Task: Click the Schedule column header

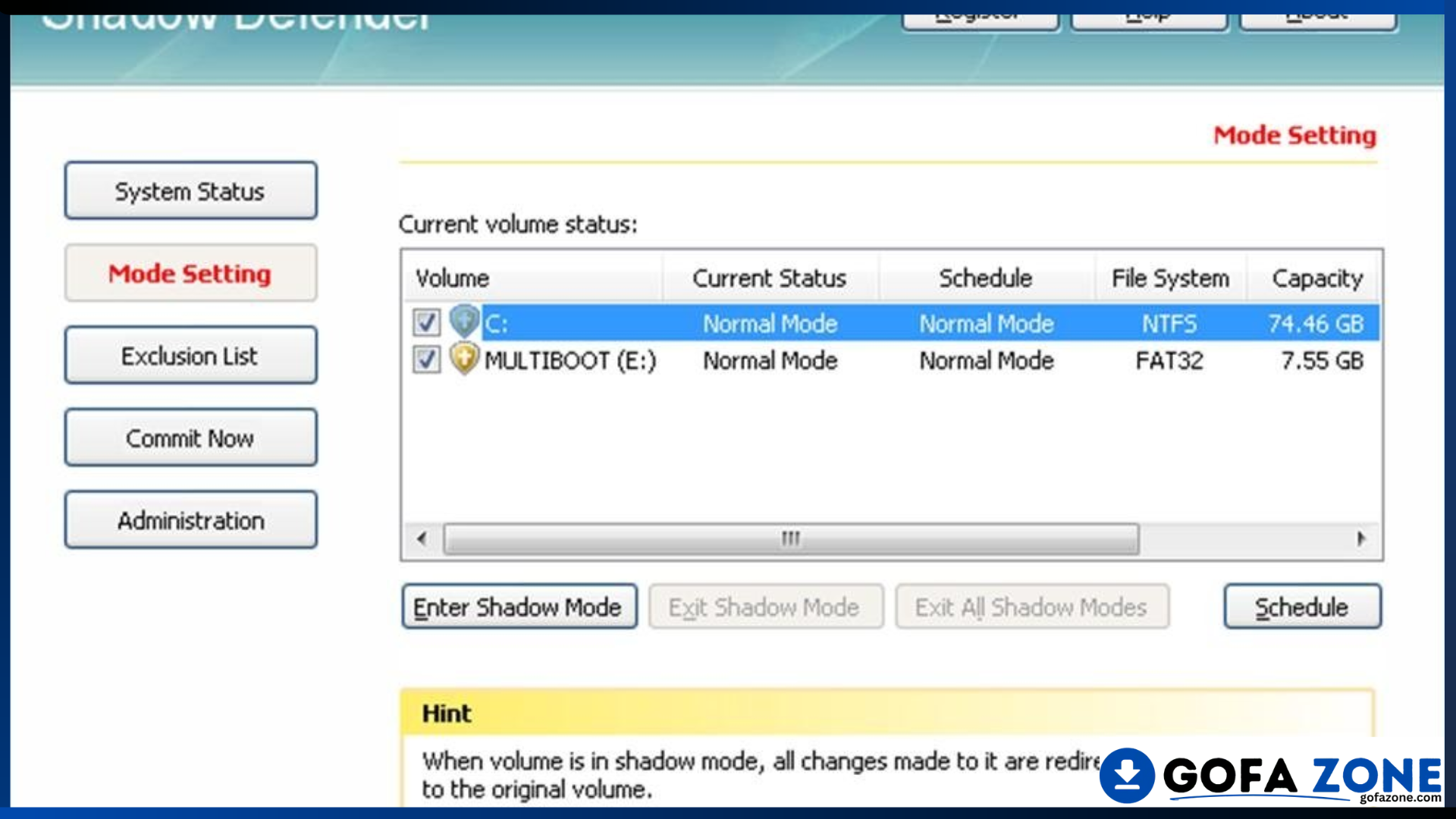Action: coord(986,278)
